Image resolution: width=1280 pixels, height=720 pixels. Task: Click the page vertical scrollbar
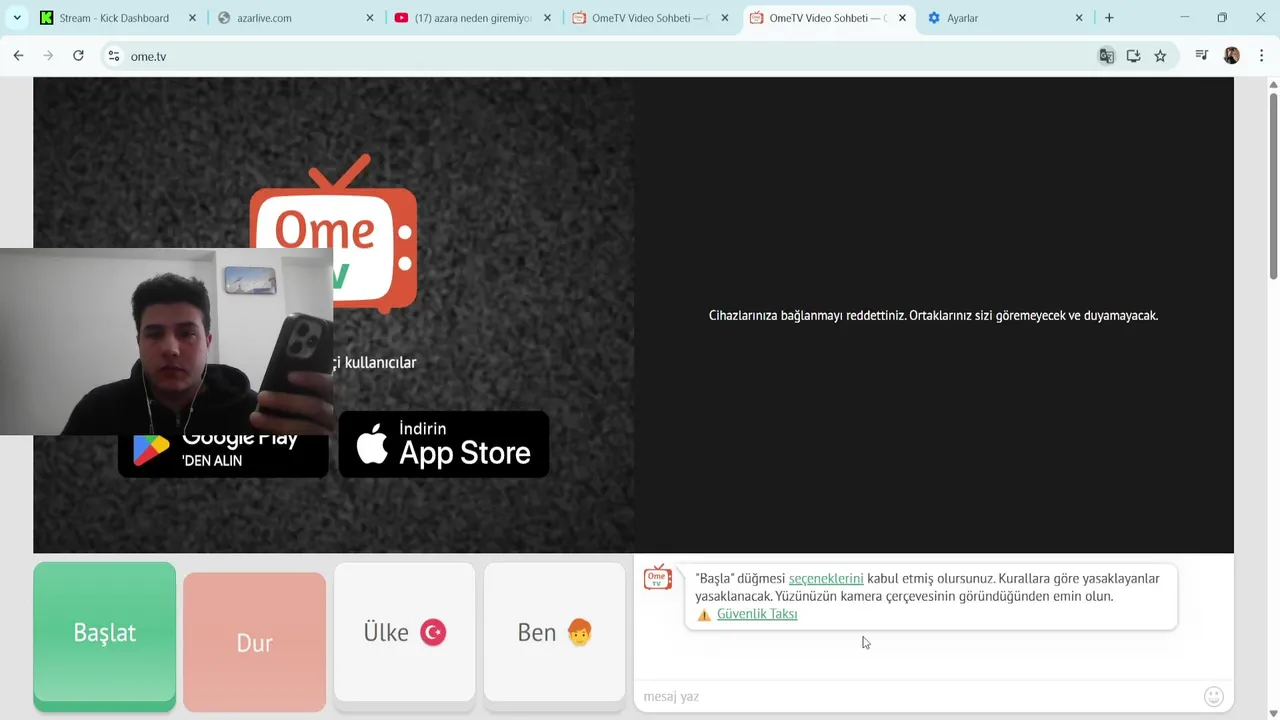coord(1273,186)
